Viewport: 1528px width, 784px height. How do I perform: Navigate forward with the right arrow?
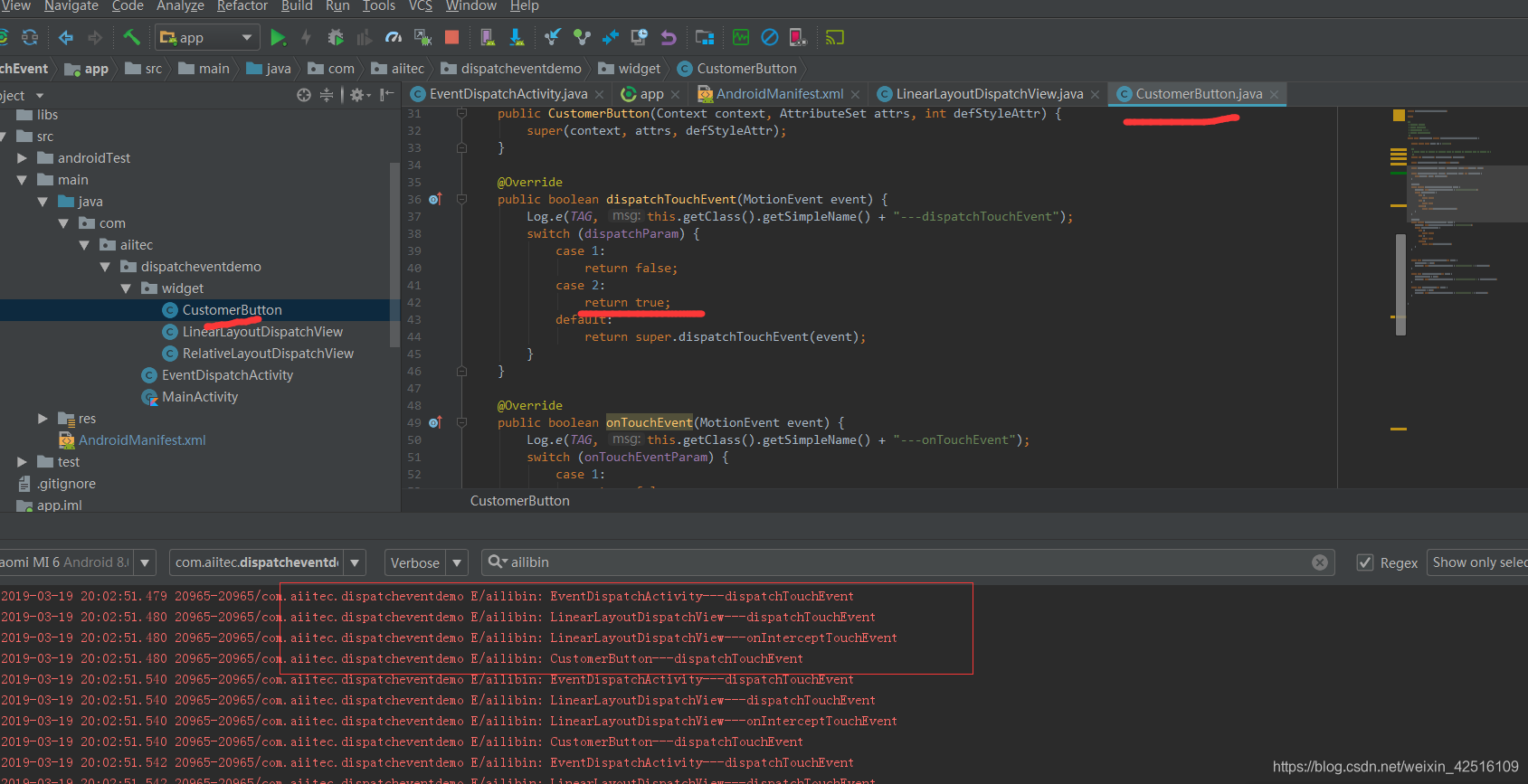(95, 37)
